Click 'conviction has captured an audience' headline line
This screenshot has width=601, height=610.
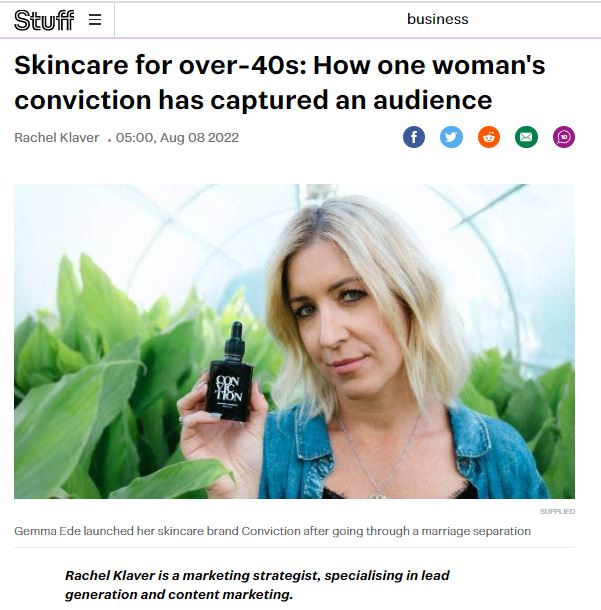[253, 100]
